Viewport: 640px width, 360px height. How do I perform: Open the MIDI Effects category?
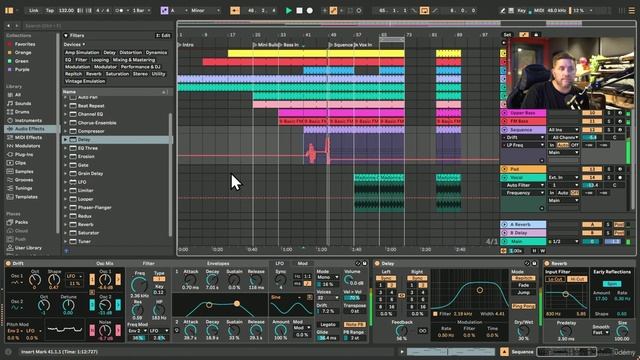[x=28, y=138]
